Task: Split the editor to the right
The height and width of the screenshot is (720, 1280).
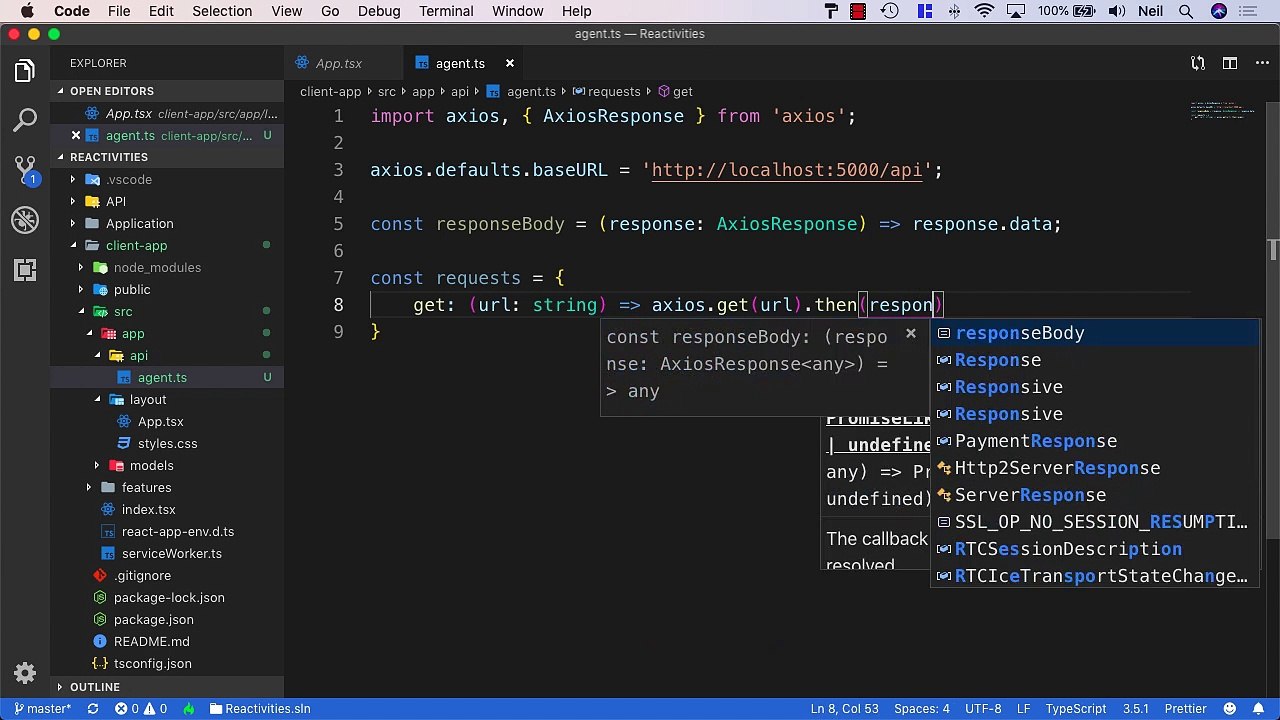Action: [x=1231, y=63]
